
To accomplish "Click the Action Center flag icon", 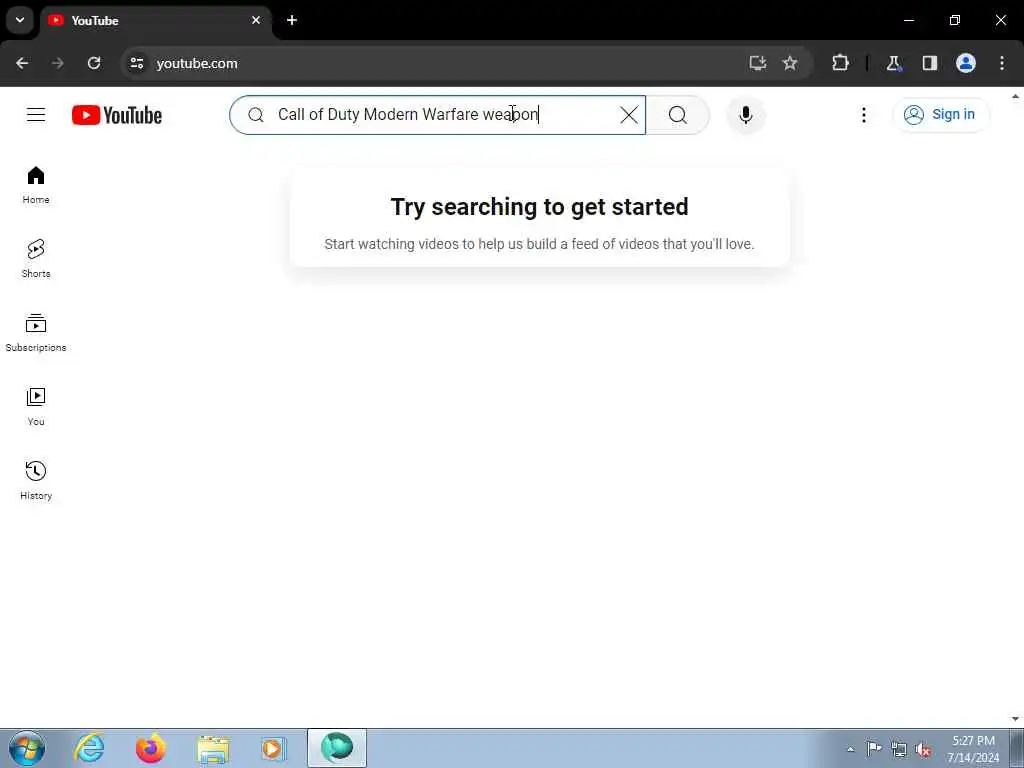I will pyautogui.click(x=874, y=748).
